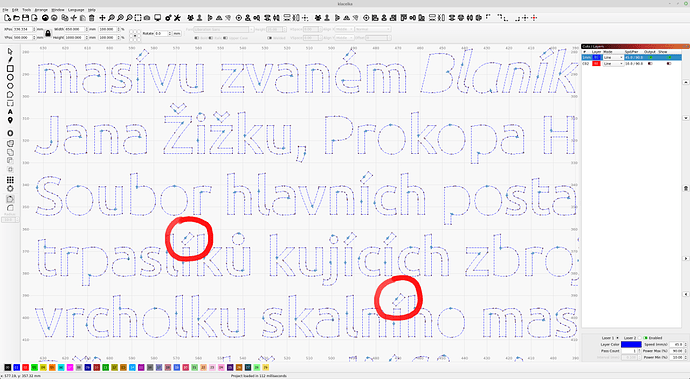
Task: Open the Circular array tool
Action: [x=10, y=189]
